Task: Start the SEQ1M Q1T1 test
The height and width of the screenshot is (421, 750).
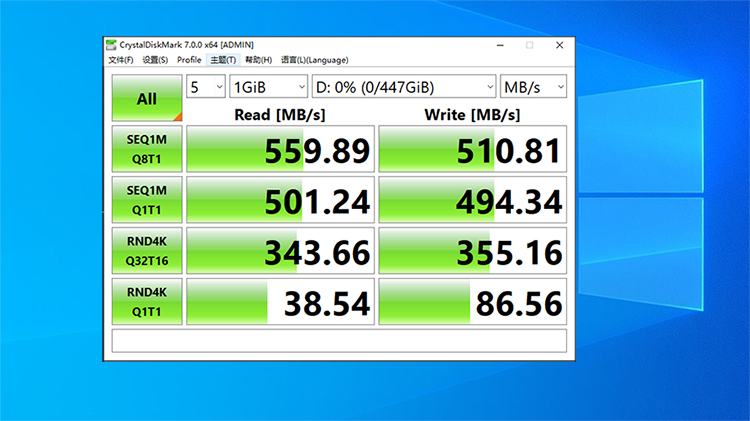Action: 147,200
